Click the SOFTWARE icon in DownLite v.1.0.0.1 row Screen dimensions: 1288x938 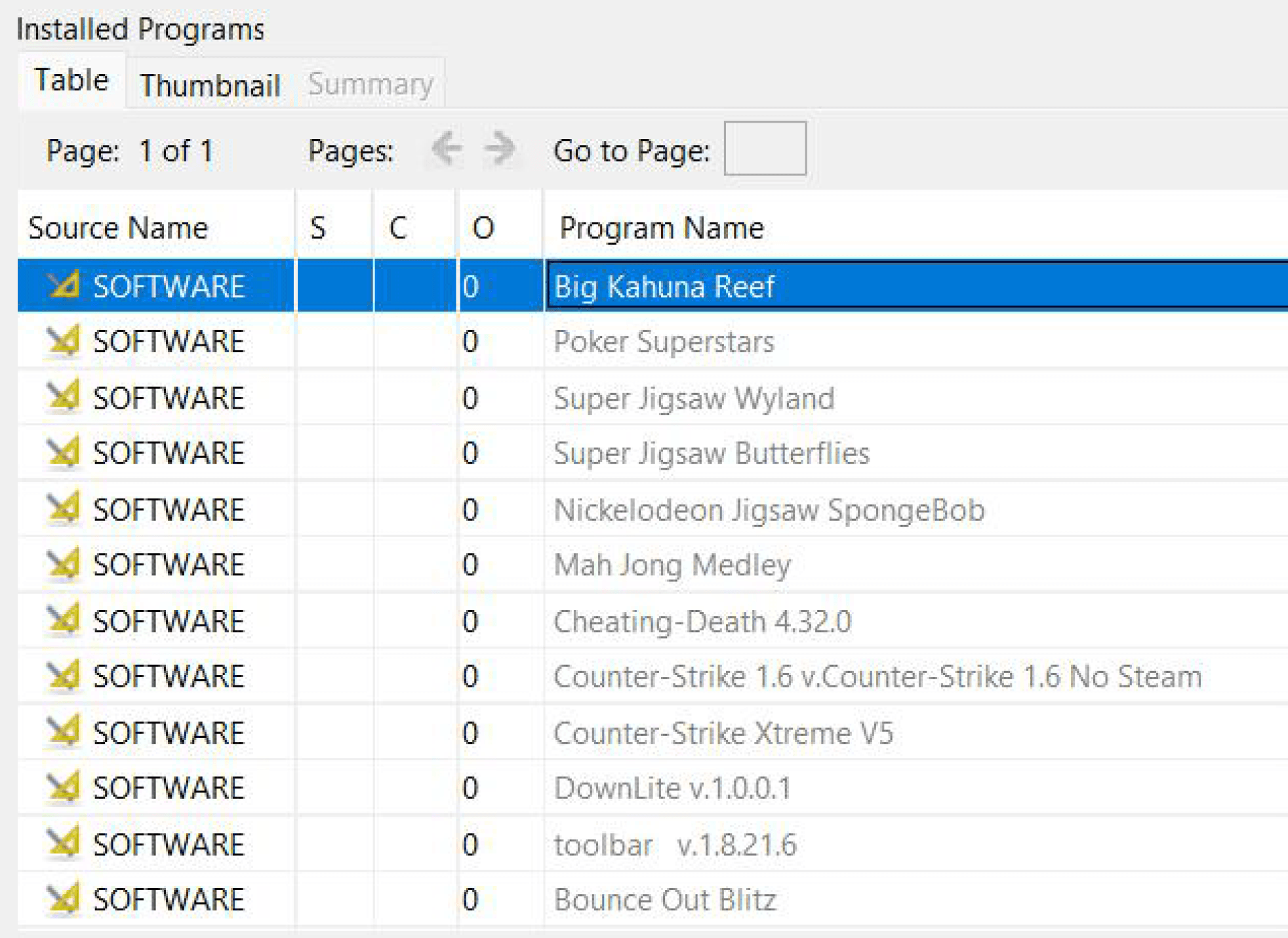coord(64,787)
